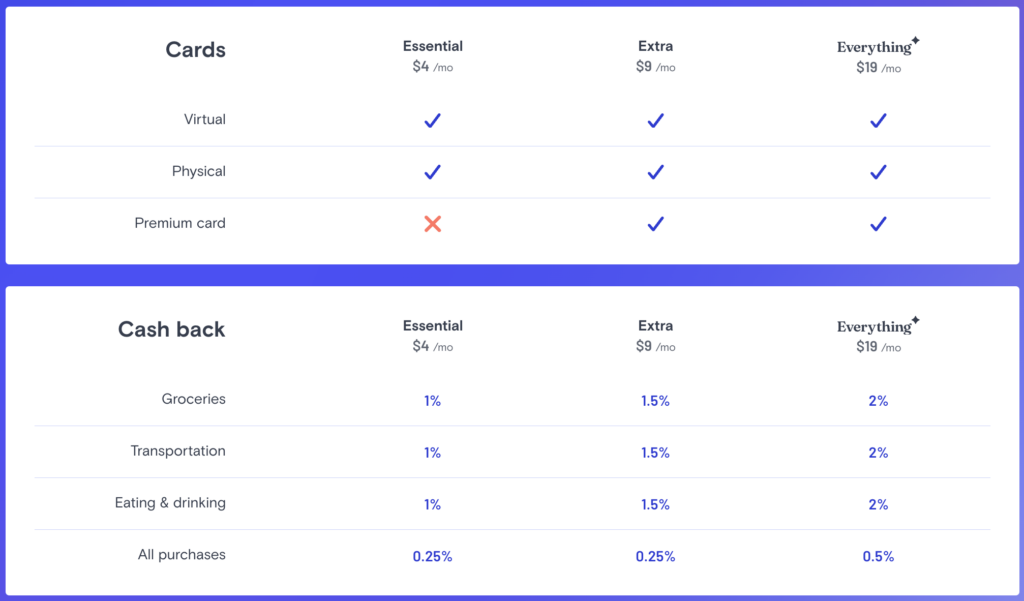Viewport: 1024px width, 601px height.
Task: Click the Physical checkmark under Essential plan
Action: (x=432, y=172)
